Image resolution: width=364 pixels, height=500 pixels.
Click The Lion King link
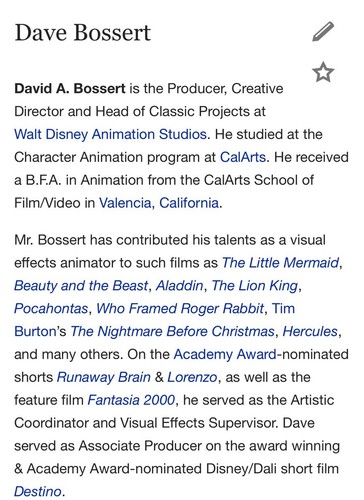click(x=255, y=286)
